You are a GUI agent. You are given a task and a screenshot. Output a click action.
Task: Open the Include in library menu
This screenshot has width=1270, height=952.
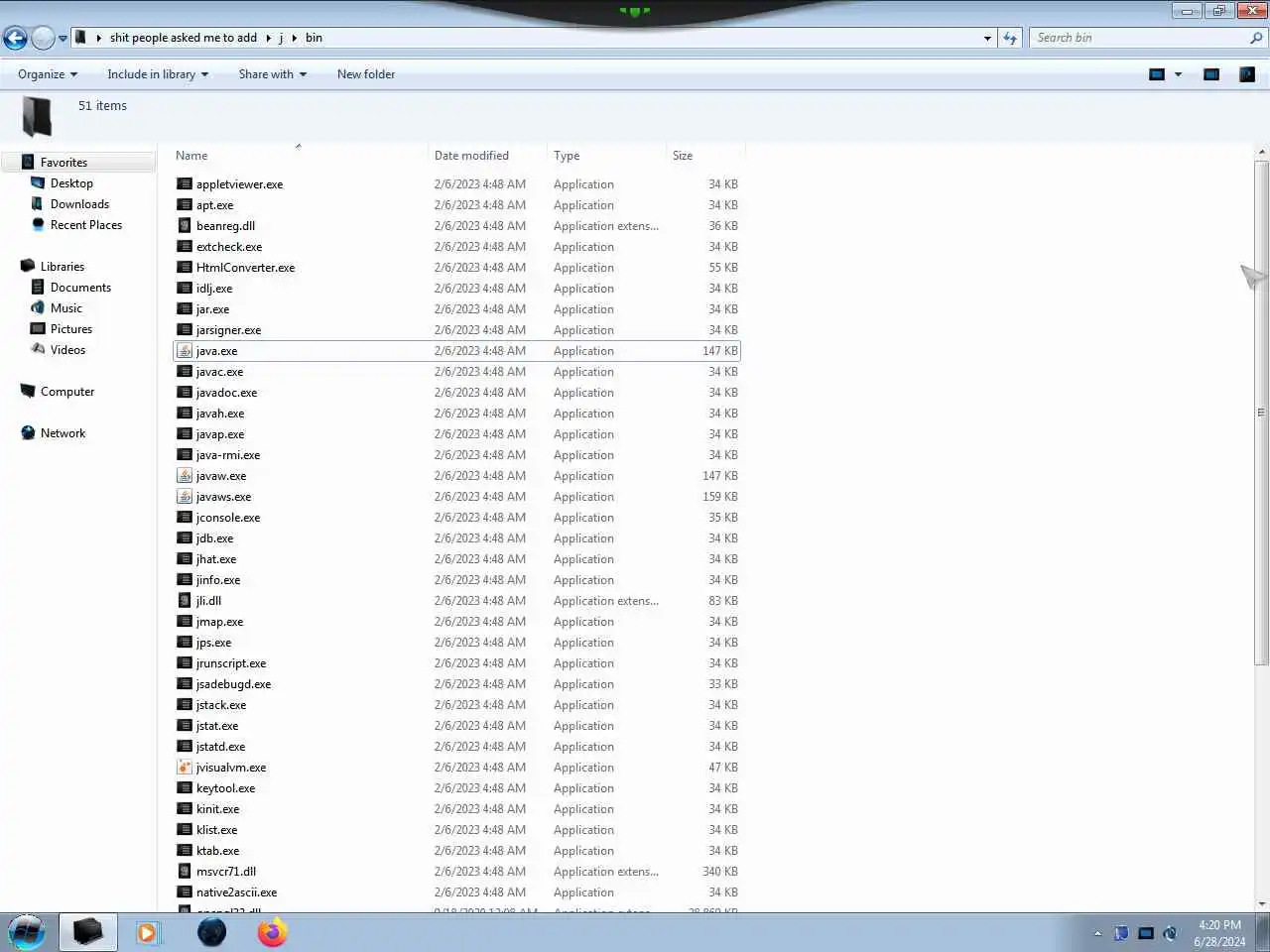pyautogui.click(x=158, y=74)
